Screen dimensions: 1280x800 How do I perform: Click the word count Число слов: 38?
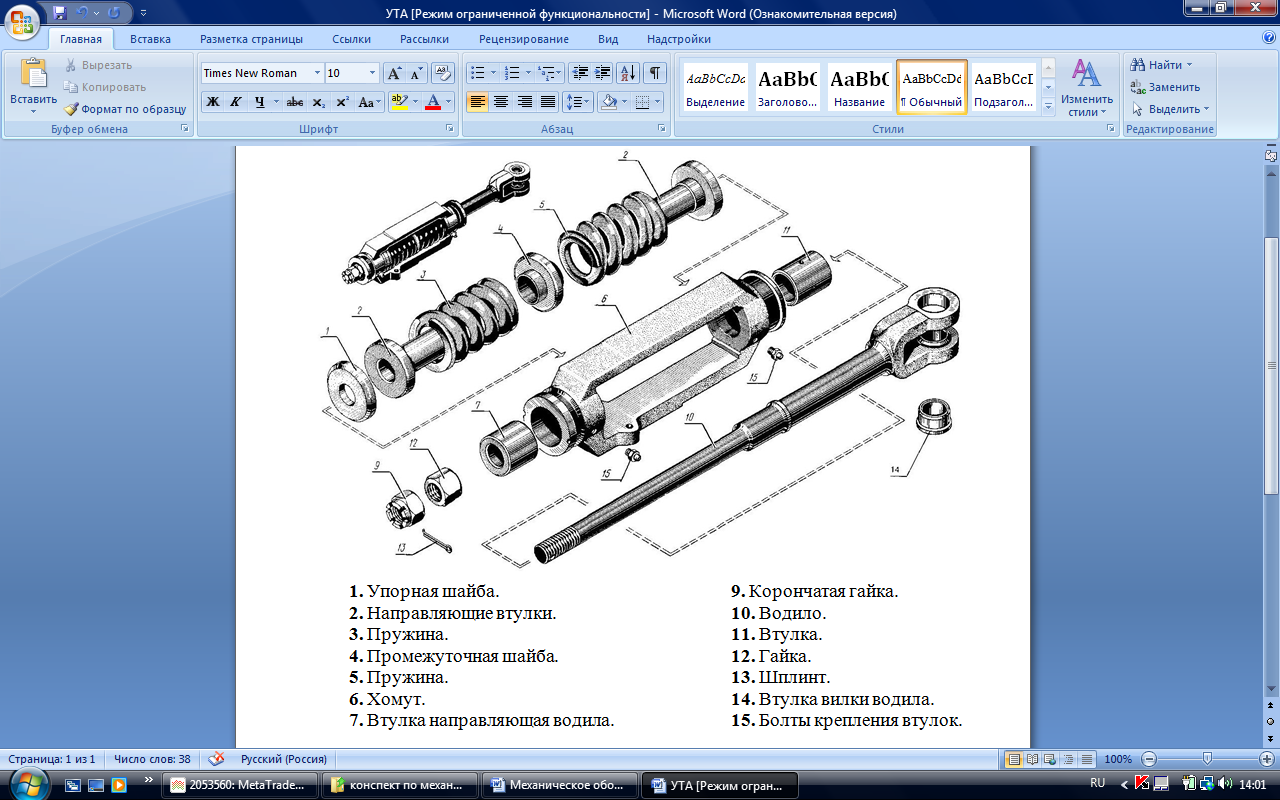pos(152,759)
